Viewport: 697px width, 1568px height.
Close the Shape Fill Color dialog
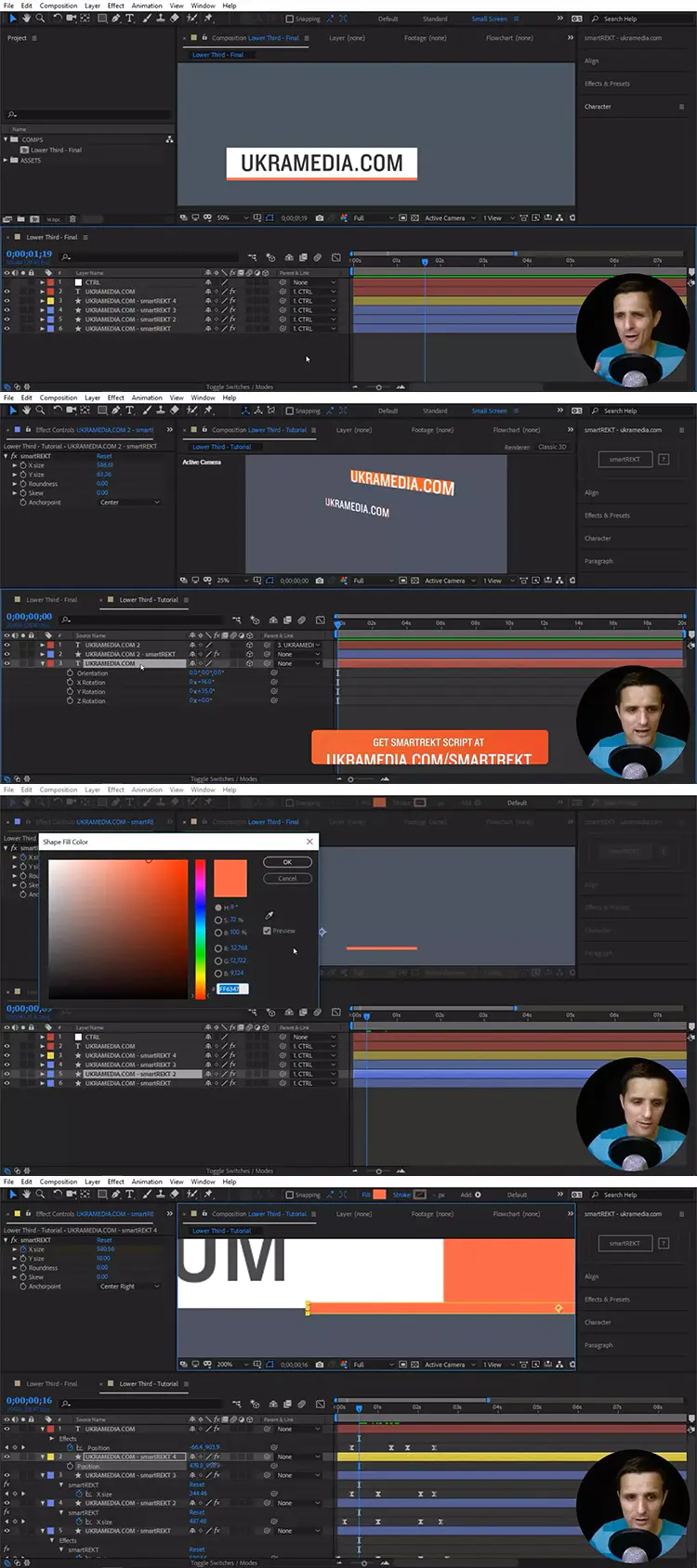309,842
